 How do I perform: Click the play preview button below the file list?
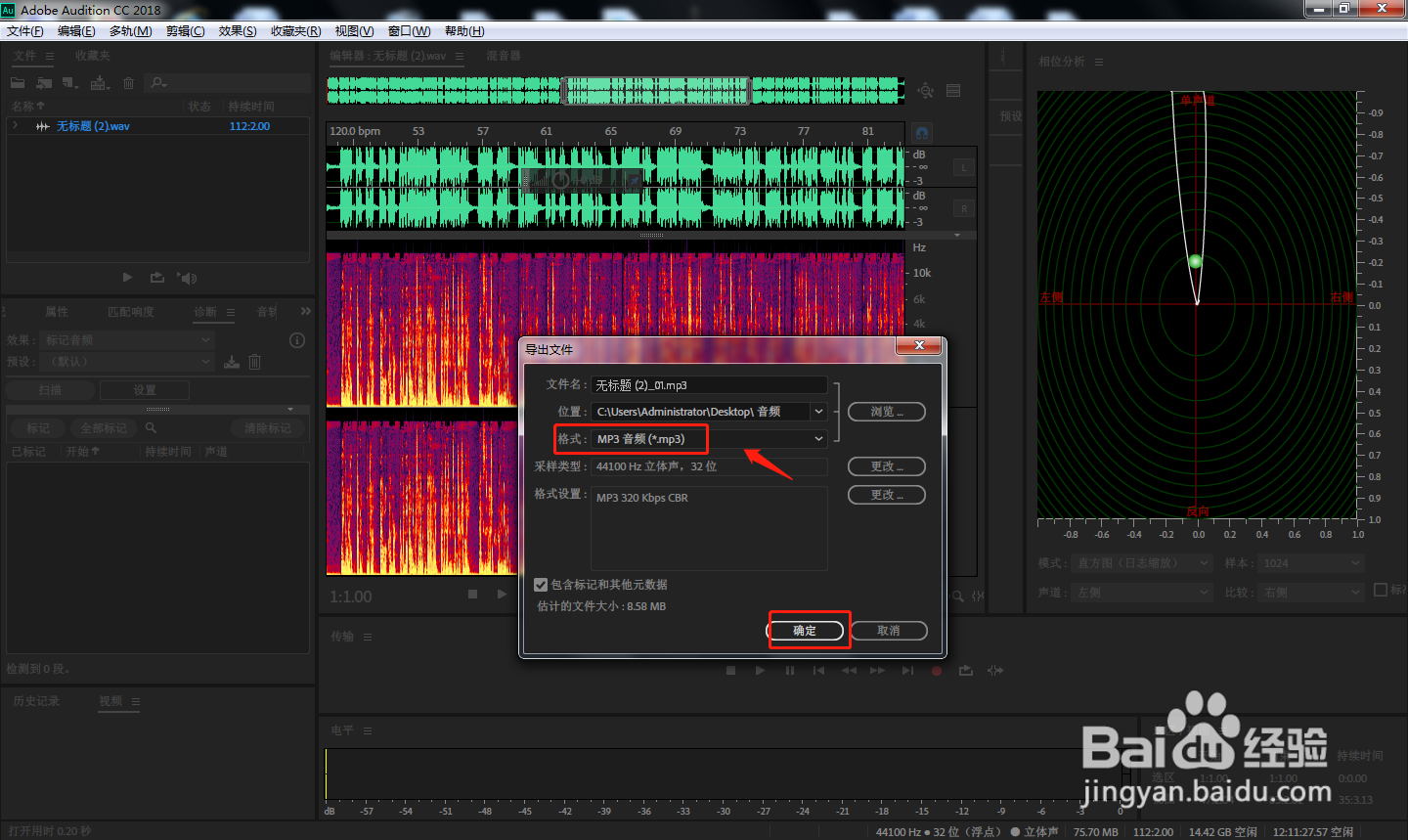127,278
